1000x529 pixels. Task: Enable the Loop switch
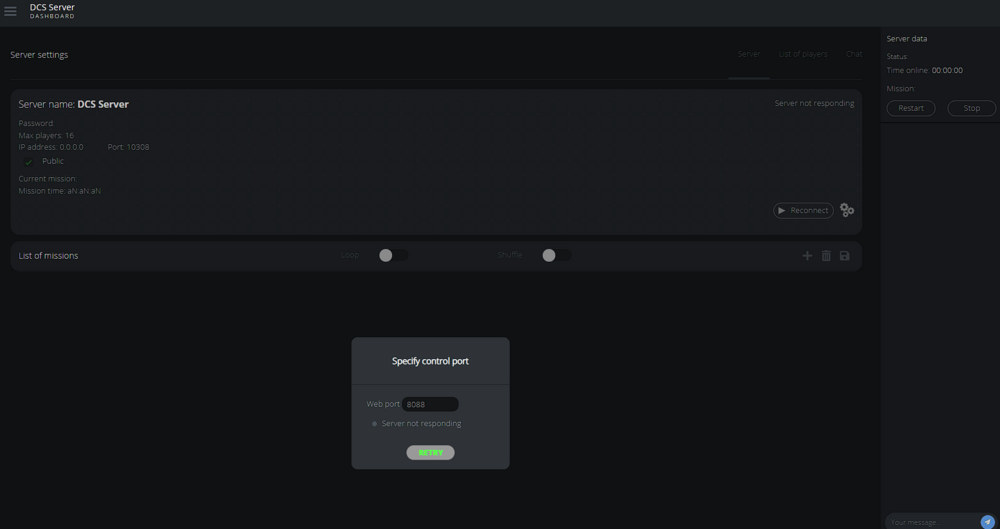(x=393, y=255)
